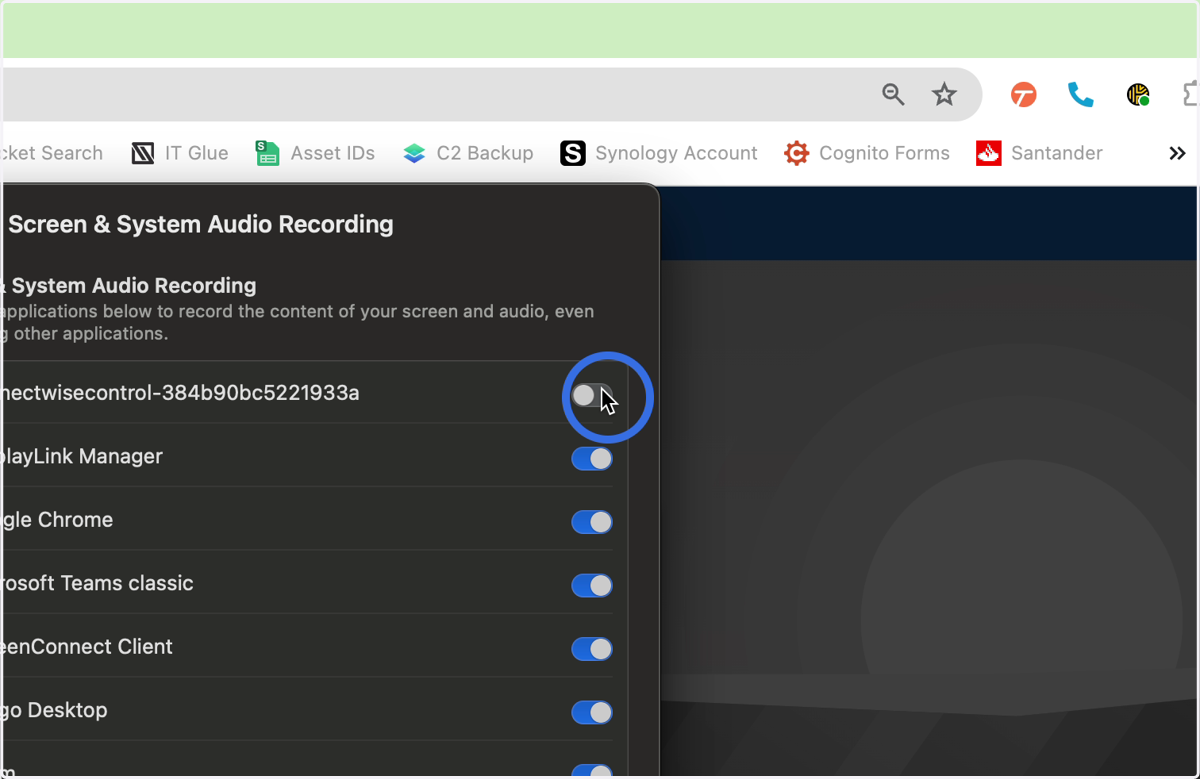Select the Microsoft Teams classic row label

(x=97, y=583)
